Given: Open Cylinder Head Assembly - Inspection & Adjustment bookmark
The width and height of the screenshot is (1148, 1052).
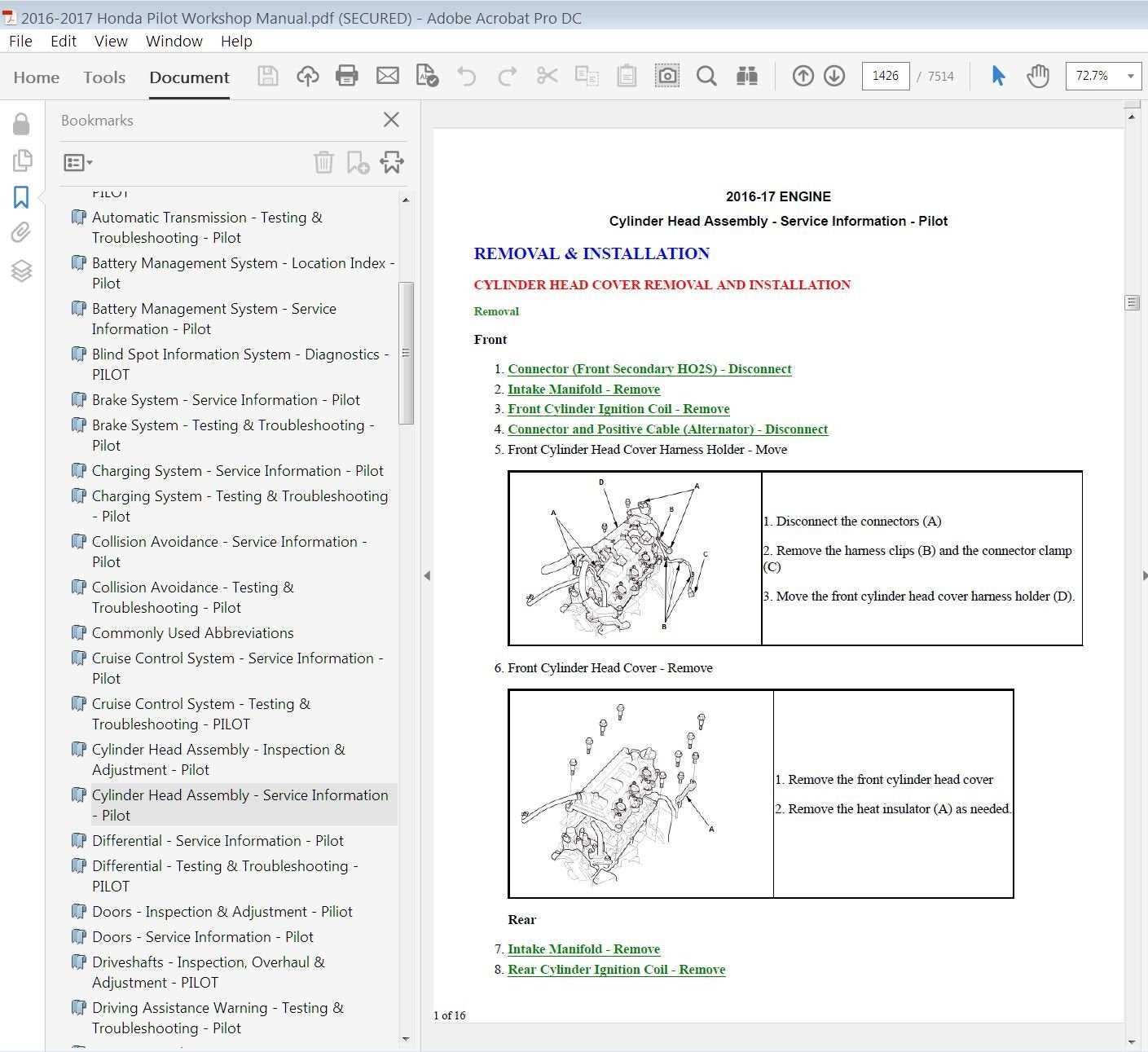Looking at the screenshot, I should pyautogui.click(x=218, y=759).
